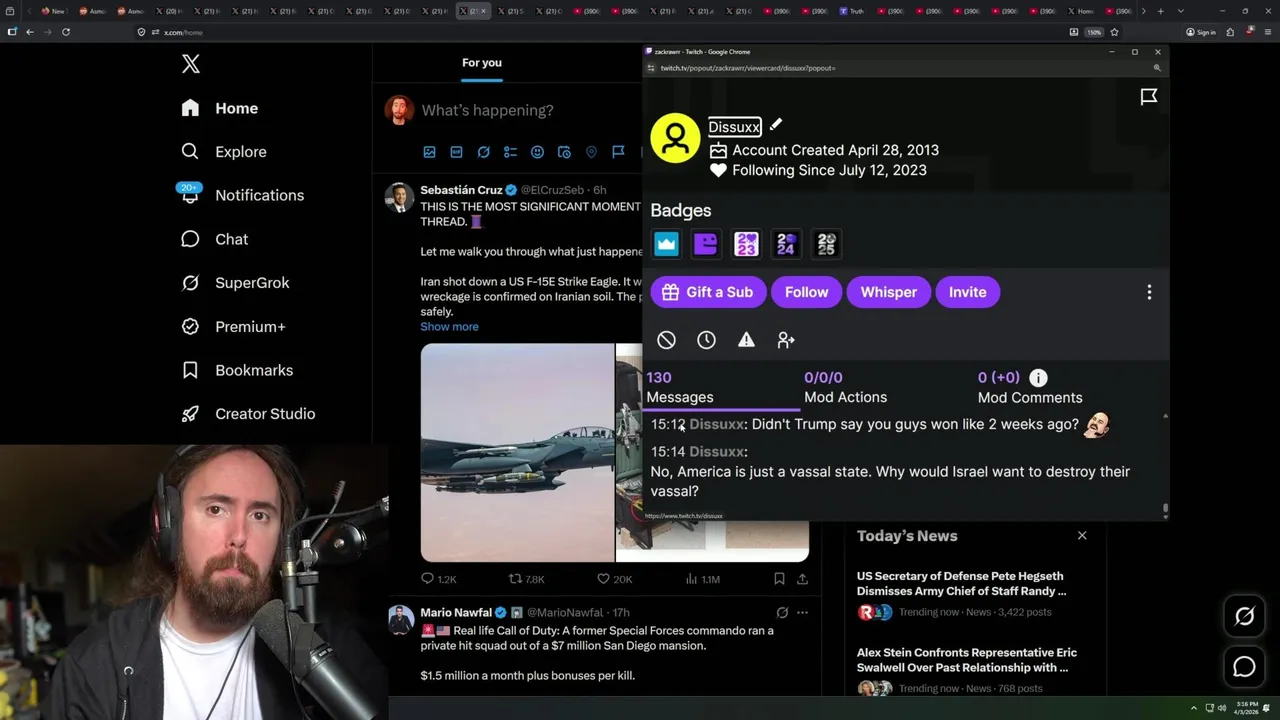Switch to the Mod Comments tab
The image size is (1280, 720).
coord(1030,387)
